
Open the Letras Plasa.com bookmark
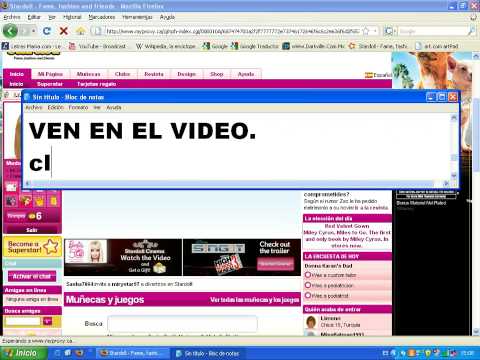click(x=32, y=46)
